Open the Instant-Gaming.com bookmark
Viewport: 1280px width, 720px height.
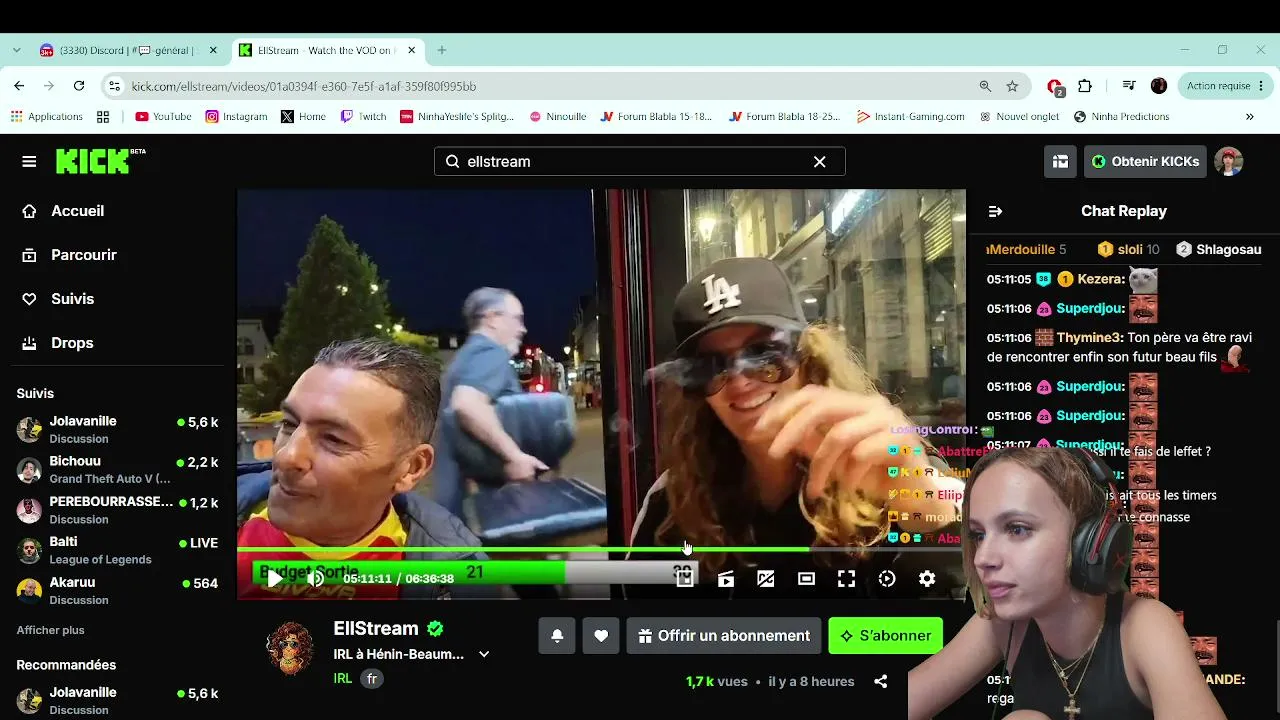(x=910, y=116)
